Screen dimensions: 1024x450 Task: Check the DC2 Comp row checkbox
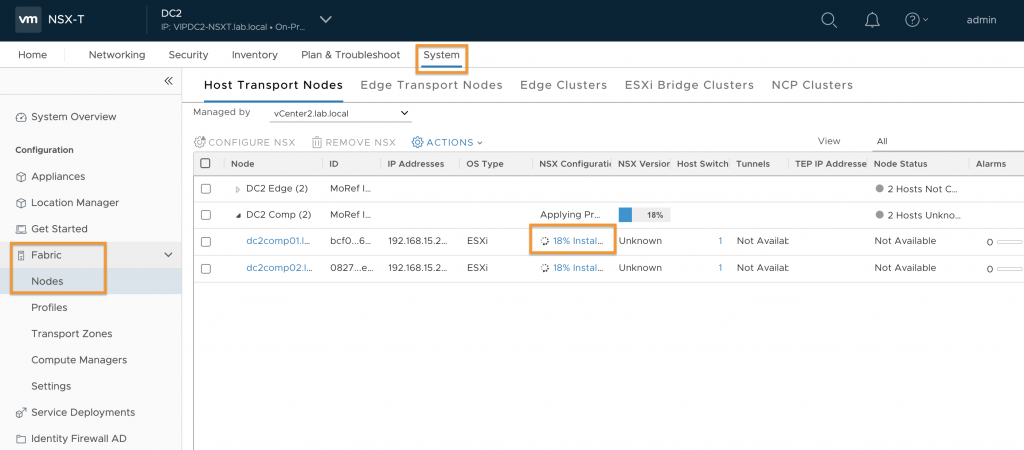(x=206, y=215)
